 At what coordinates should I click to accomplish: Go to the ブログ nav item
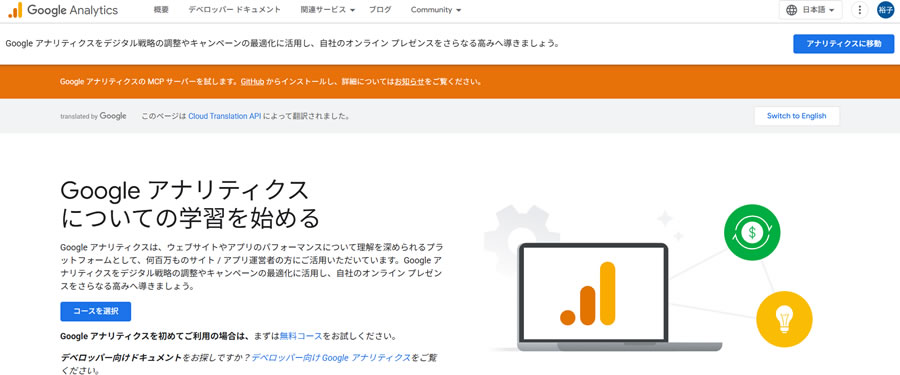(x=380, y=10)
